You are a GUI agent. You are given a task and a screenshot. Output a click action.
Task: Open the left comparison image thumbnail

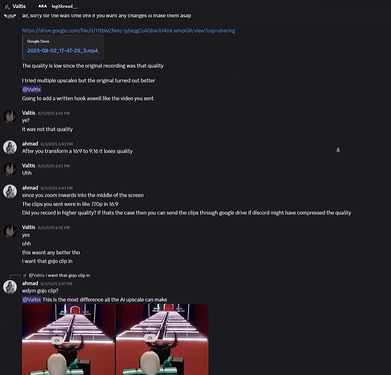click(68, 339)
